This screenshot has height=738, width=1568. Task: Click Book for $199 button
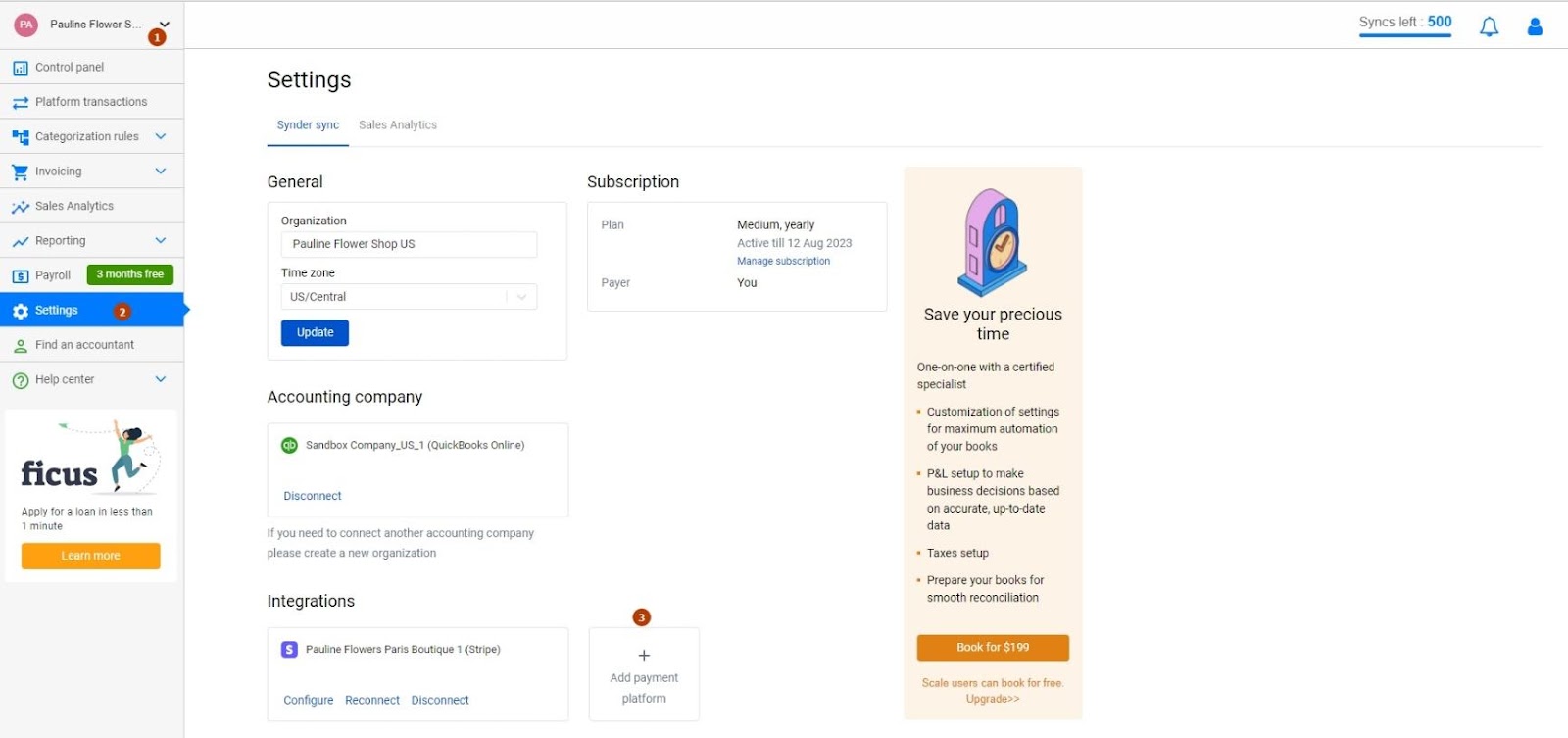(x=993, y=648)
